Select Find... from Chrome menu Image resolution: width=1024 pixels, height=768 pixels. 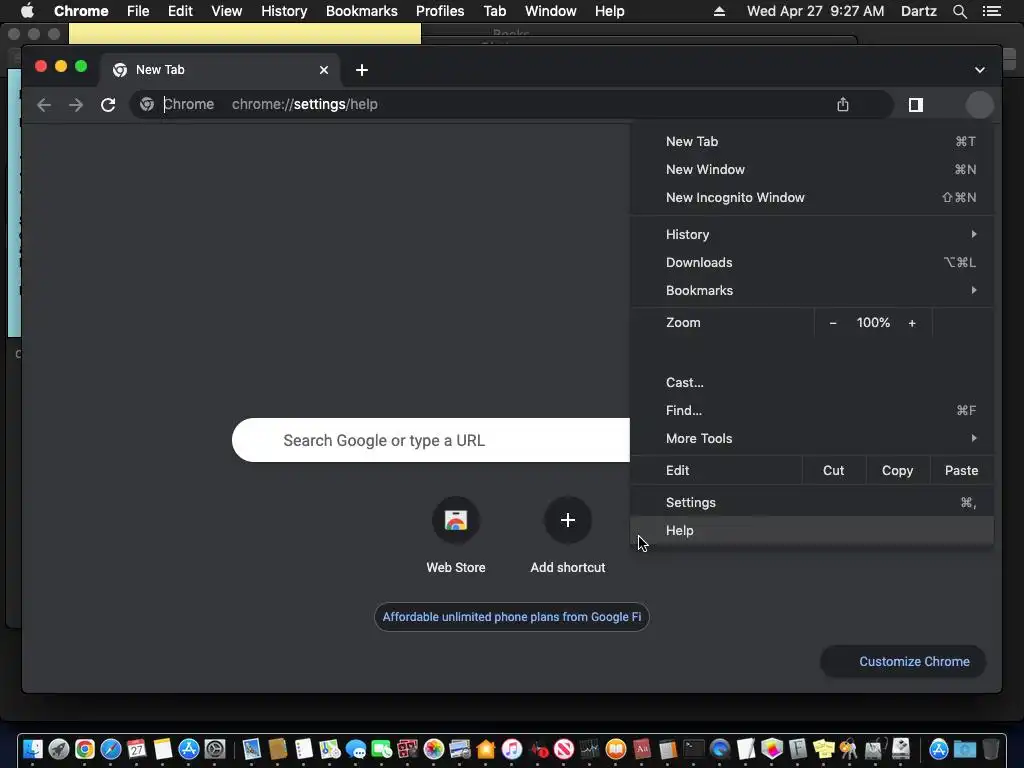tap(812, 411)
